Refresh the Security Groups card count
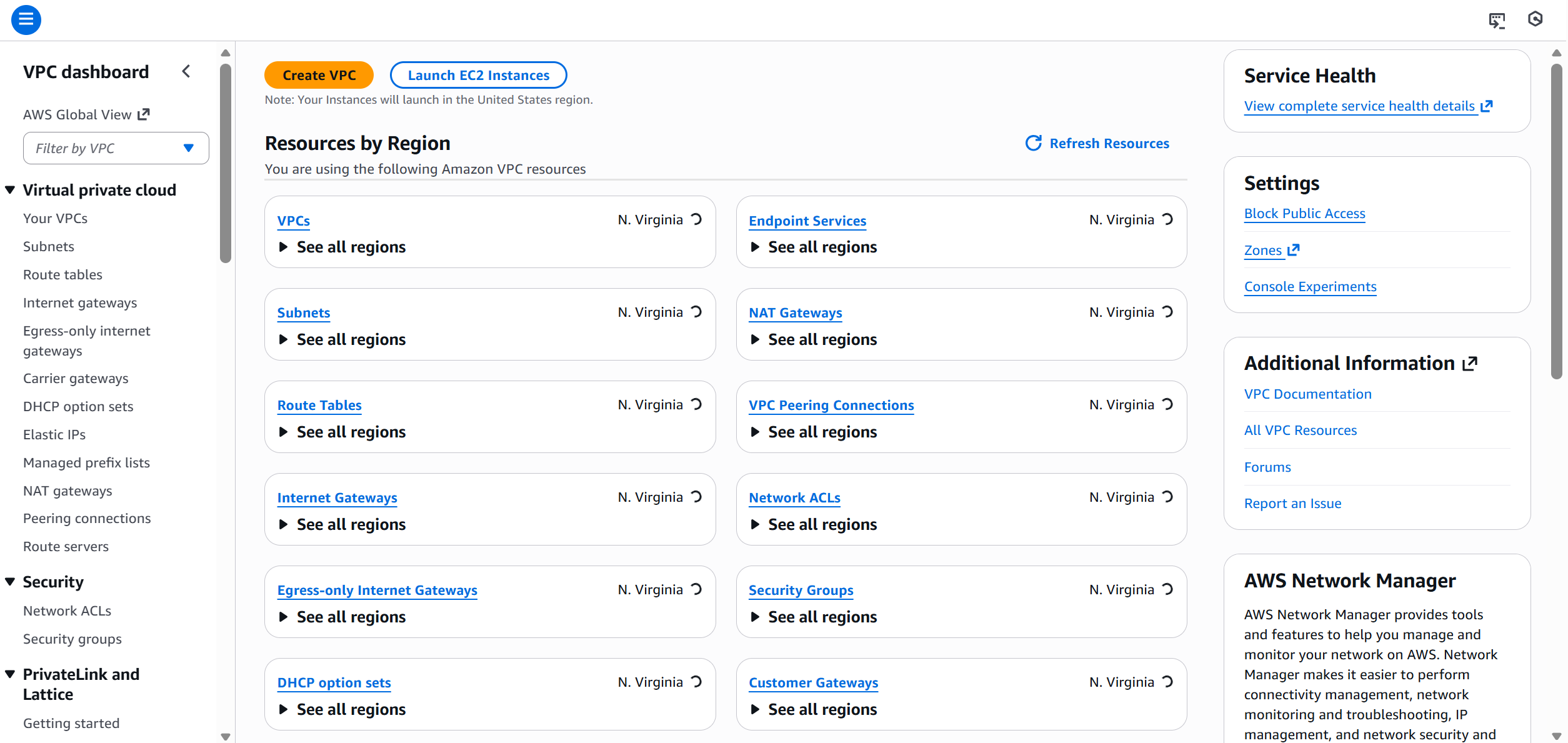The width and height of the screenshot is (1568, 743). pos(1167,589)
